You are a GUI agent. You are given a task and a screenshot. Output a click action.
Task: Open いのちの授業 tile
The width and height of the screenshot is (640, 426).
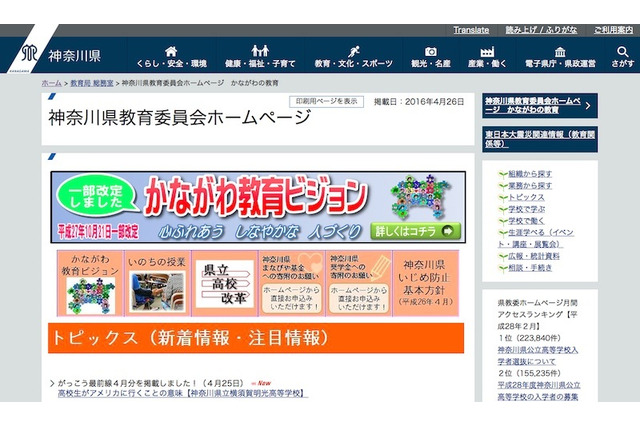pyautogui.click(x=157, y=284)
